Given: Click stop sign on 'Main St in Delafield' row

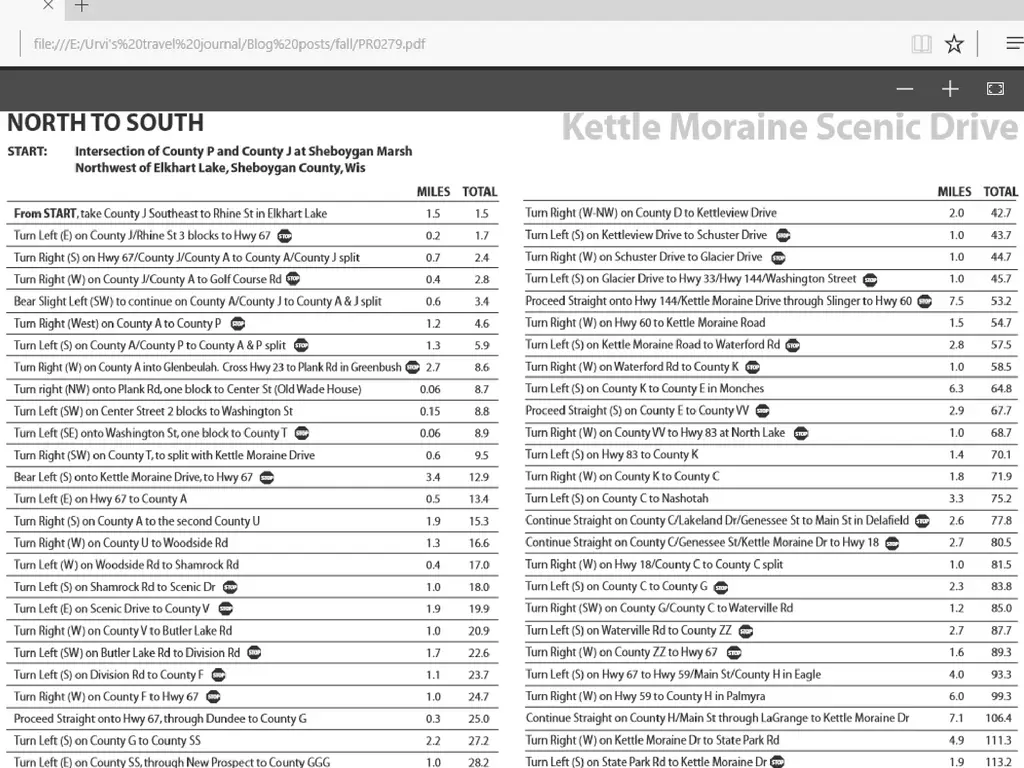Looking at the screenshot, I should [922, 521].
